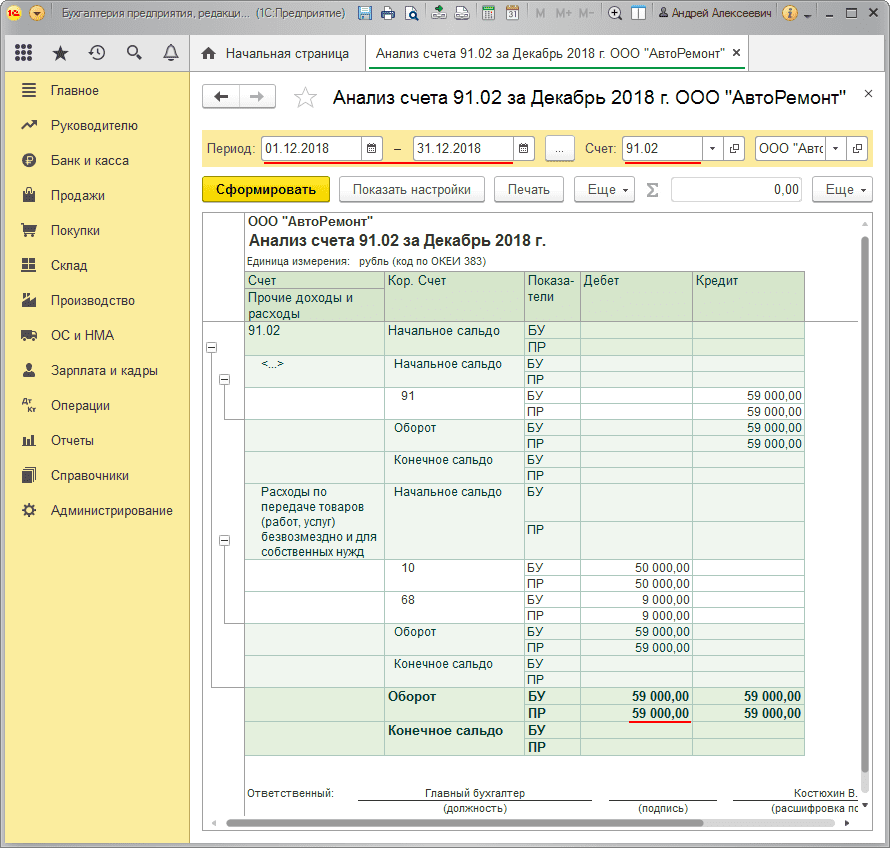Click the Сформировать button
This screenshot has width=890, height=848.
click(266, 190)
